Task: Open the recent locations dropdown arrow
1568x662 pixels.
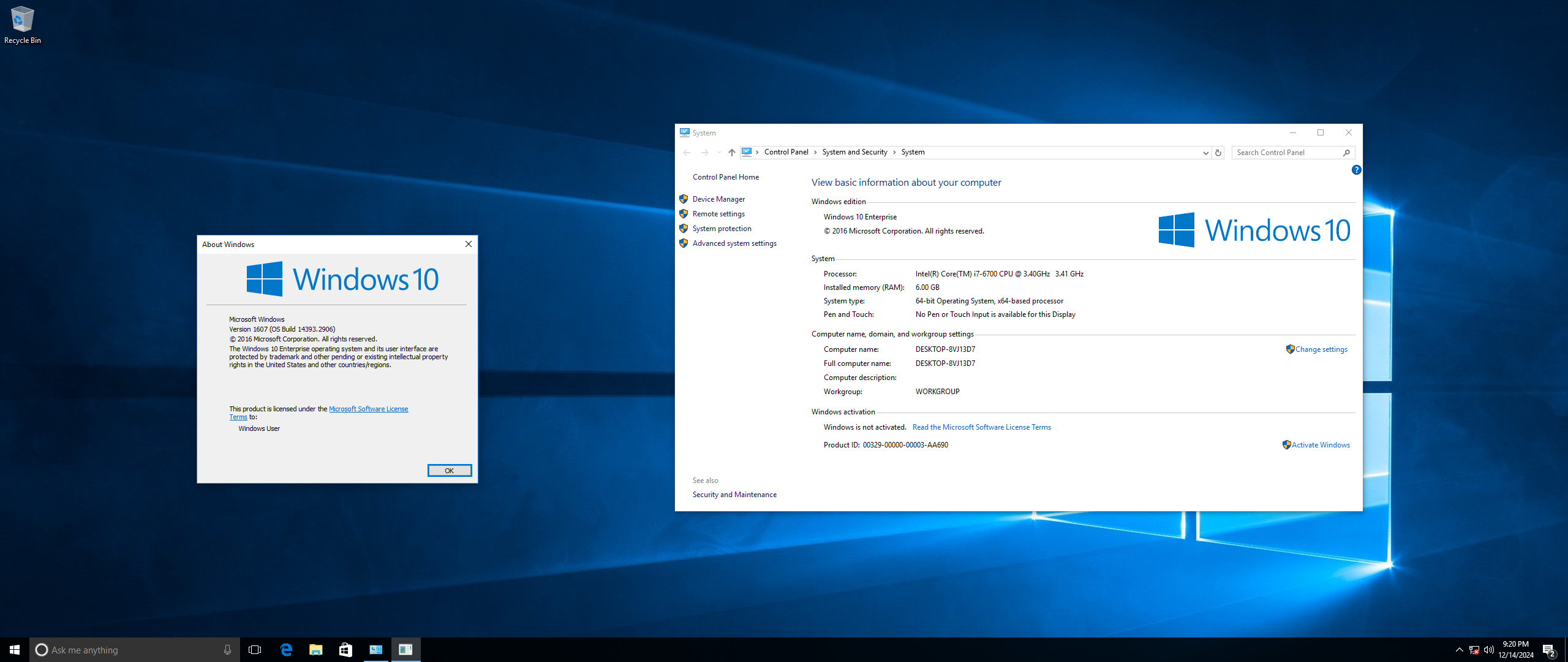Action: click(718, 153)
